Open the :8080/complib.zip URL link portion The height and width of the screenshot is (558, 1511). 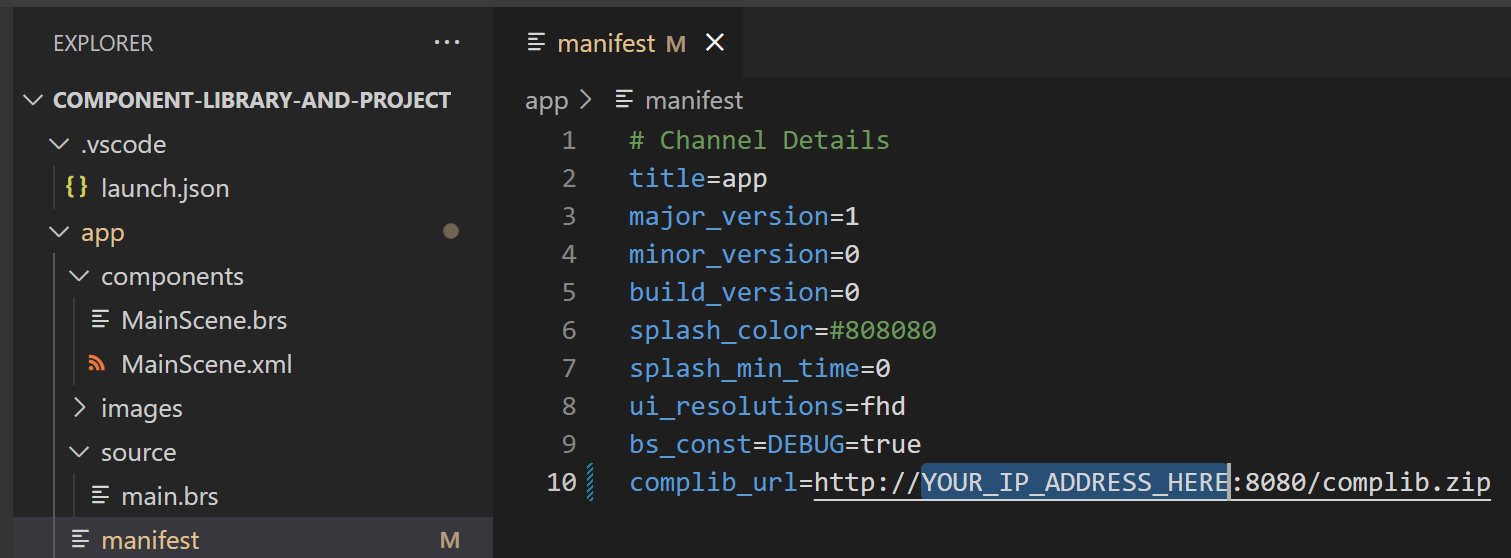(1361, 482)
